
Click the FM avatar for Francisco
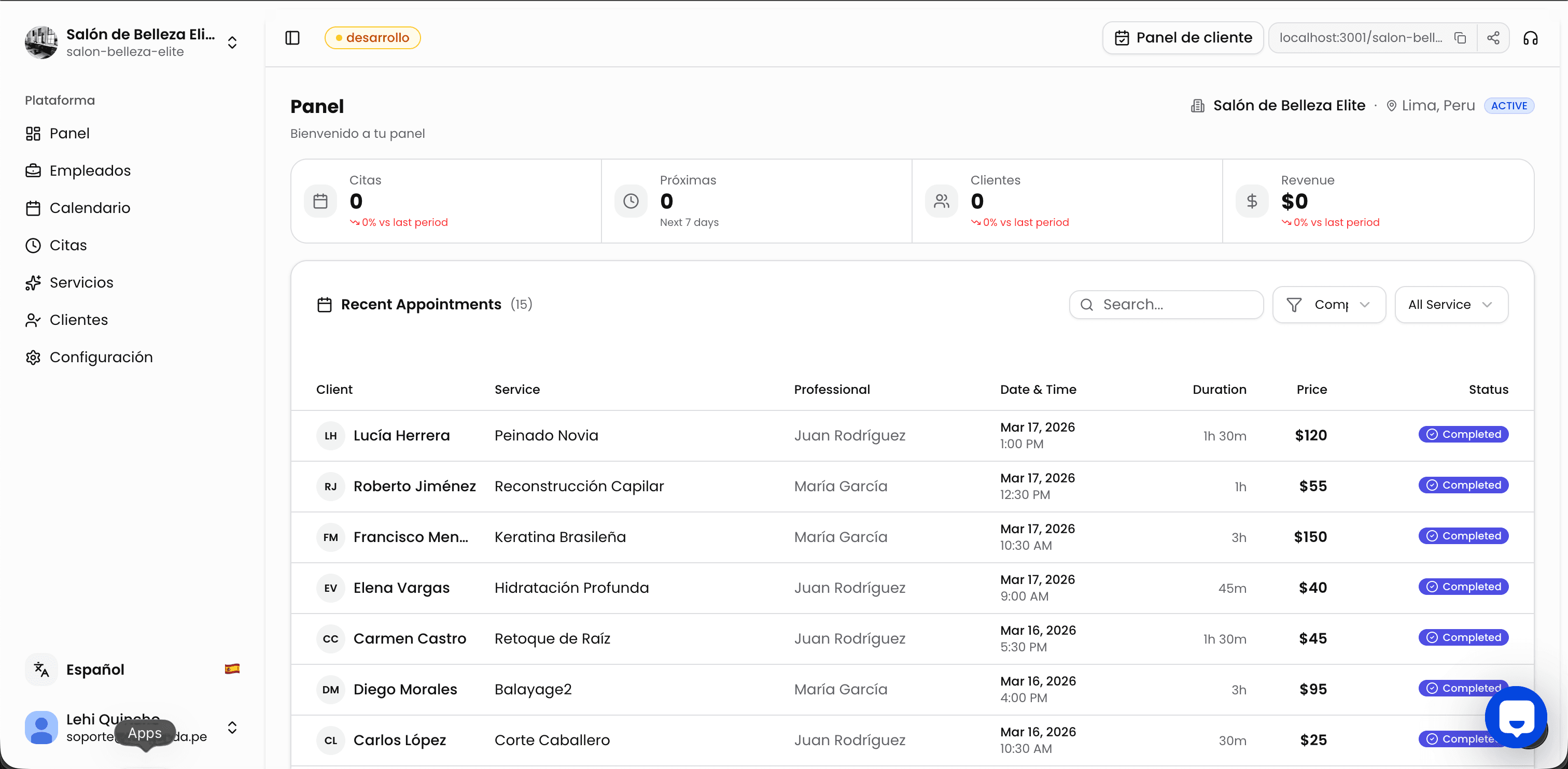pos(330,537)
